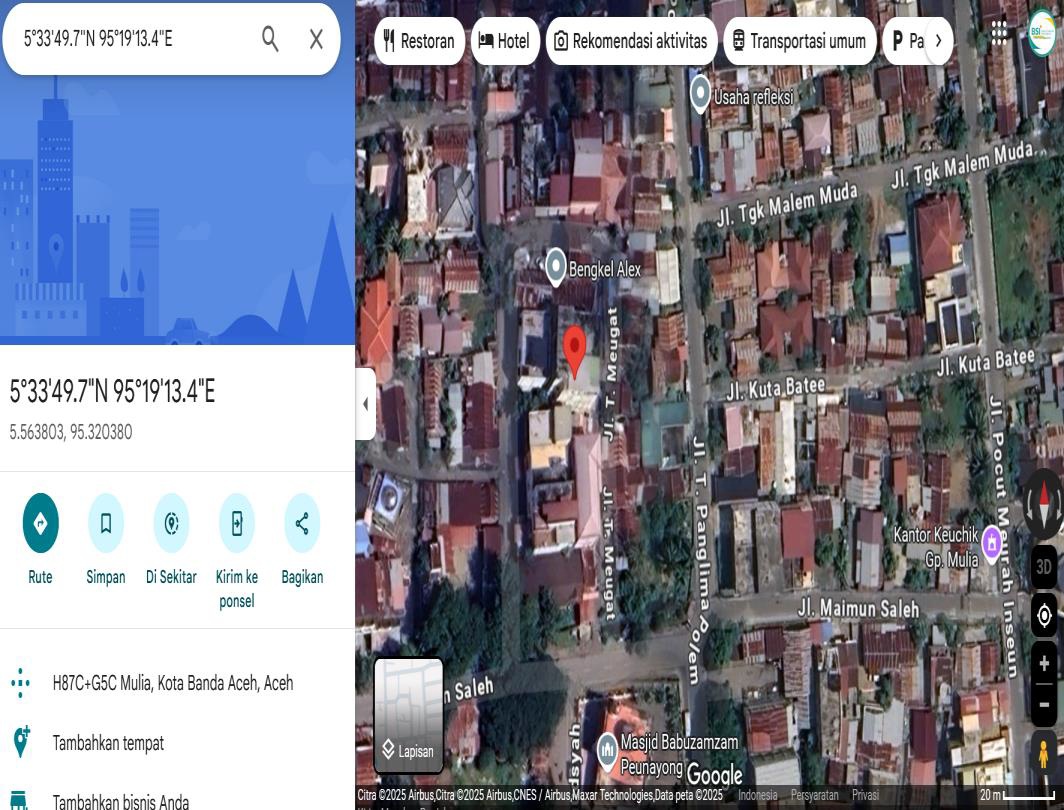1064x810 pixels.
Task: Collapse the side panel arrow
Action: (x=365, y=404)
